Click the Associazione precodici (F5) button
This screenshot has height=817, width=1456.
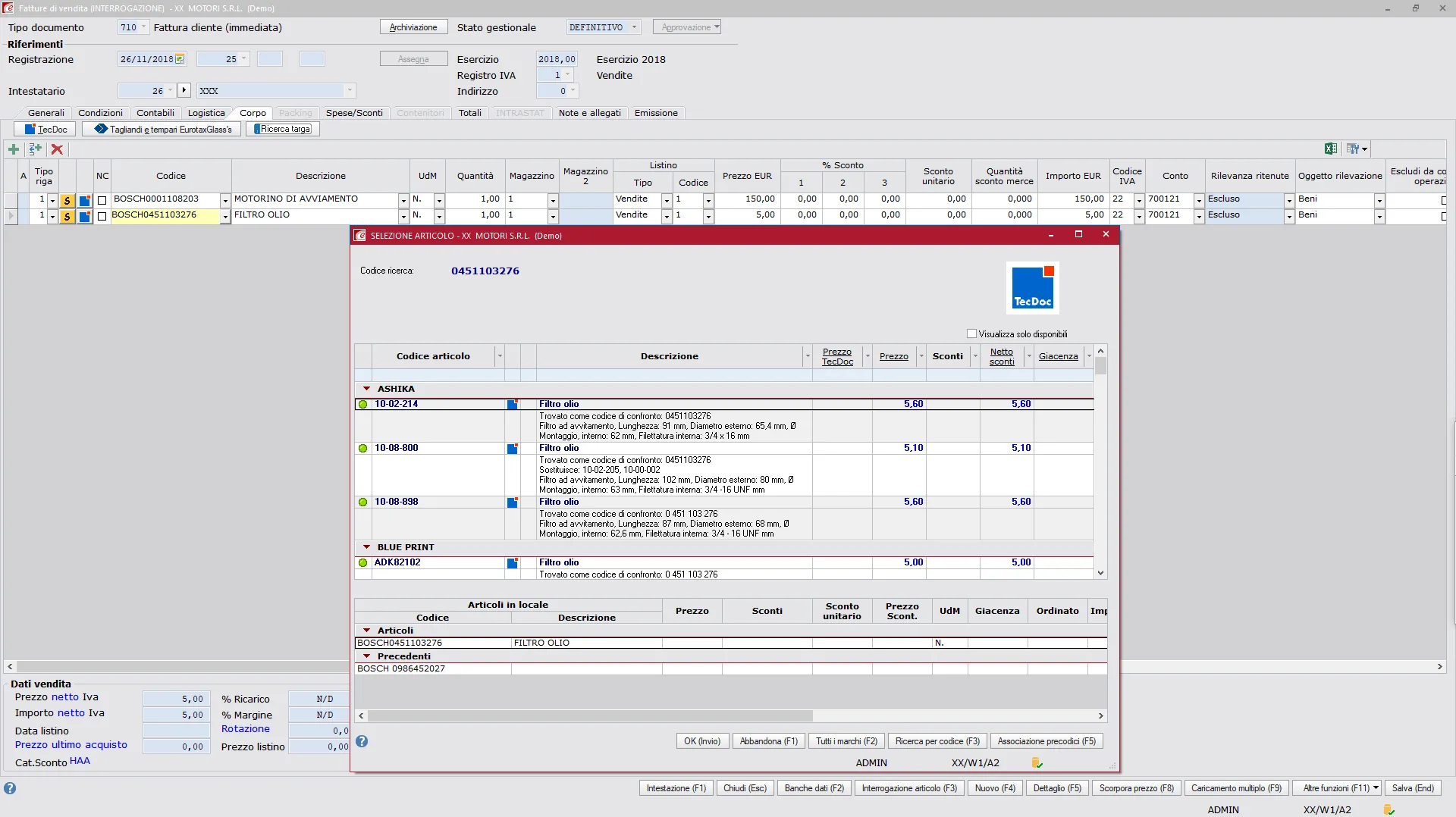click(x=1046, y=741)
